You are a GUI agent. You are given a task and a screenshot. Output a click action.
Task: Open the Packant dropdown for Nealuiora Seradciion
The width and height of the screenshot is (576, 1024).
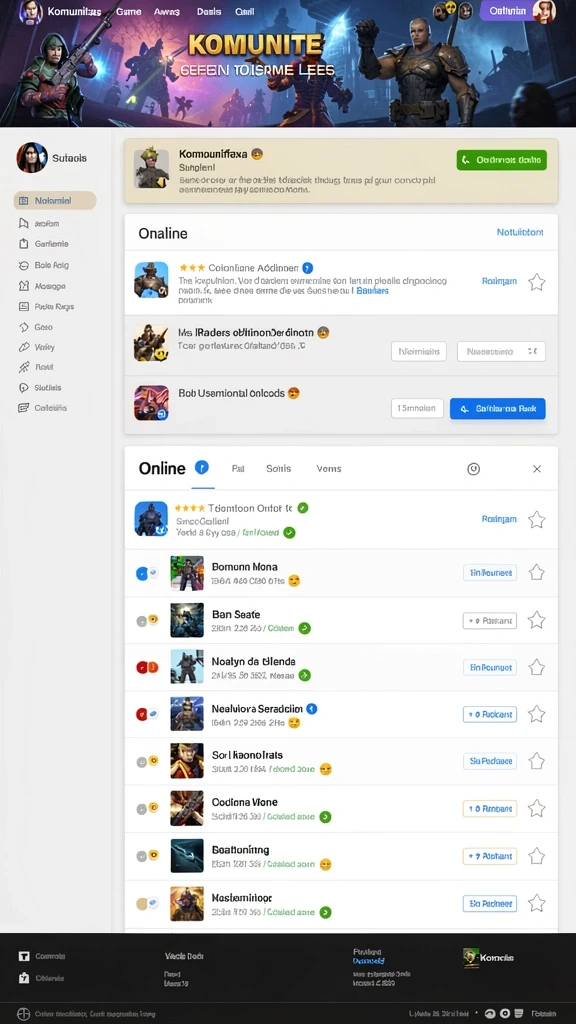[490, 714]
